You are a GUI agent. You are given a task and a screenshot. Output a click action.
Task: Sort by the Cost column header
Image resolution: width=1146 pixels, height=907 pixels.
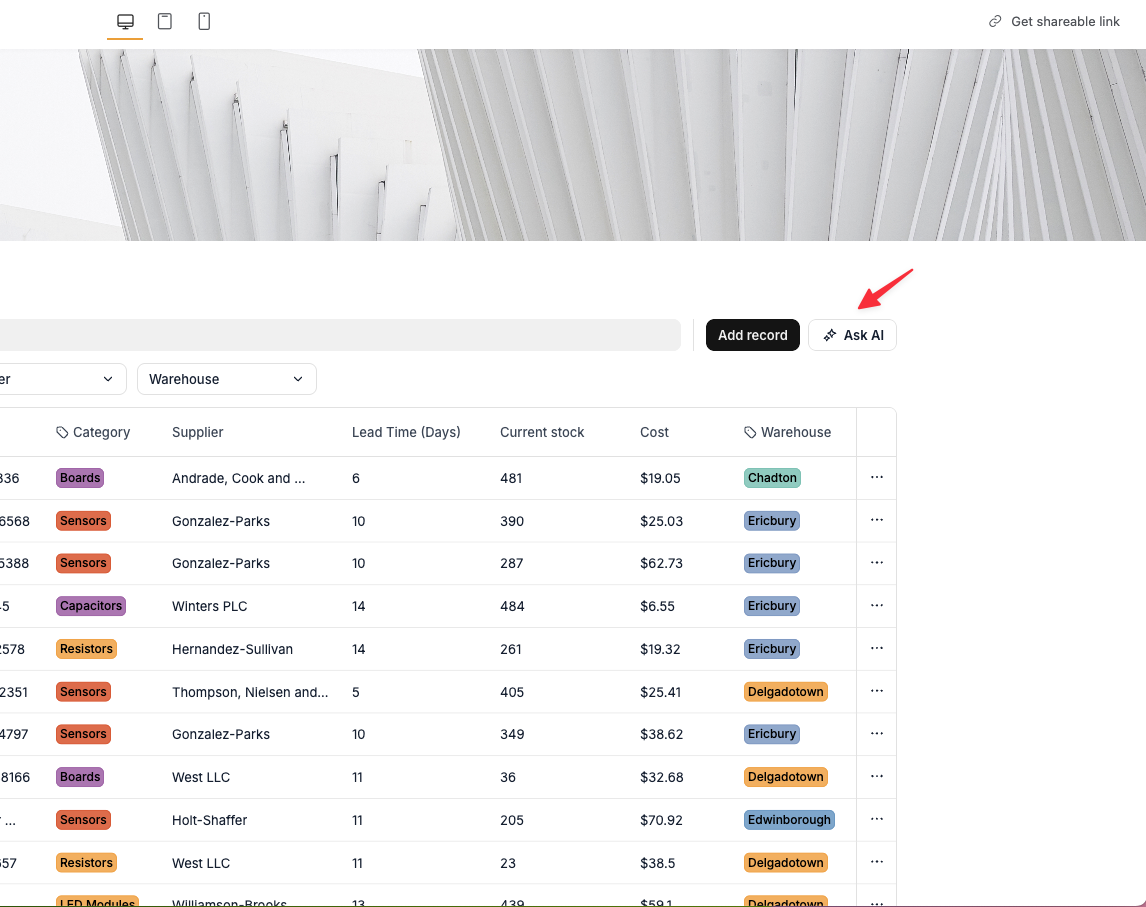(x=654, y=432)
